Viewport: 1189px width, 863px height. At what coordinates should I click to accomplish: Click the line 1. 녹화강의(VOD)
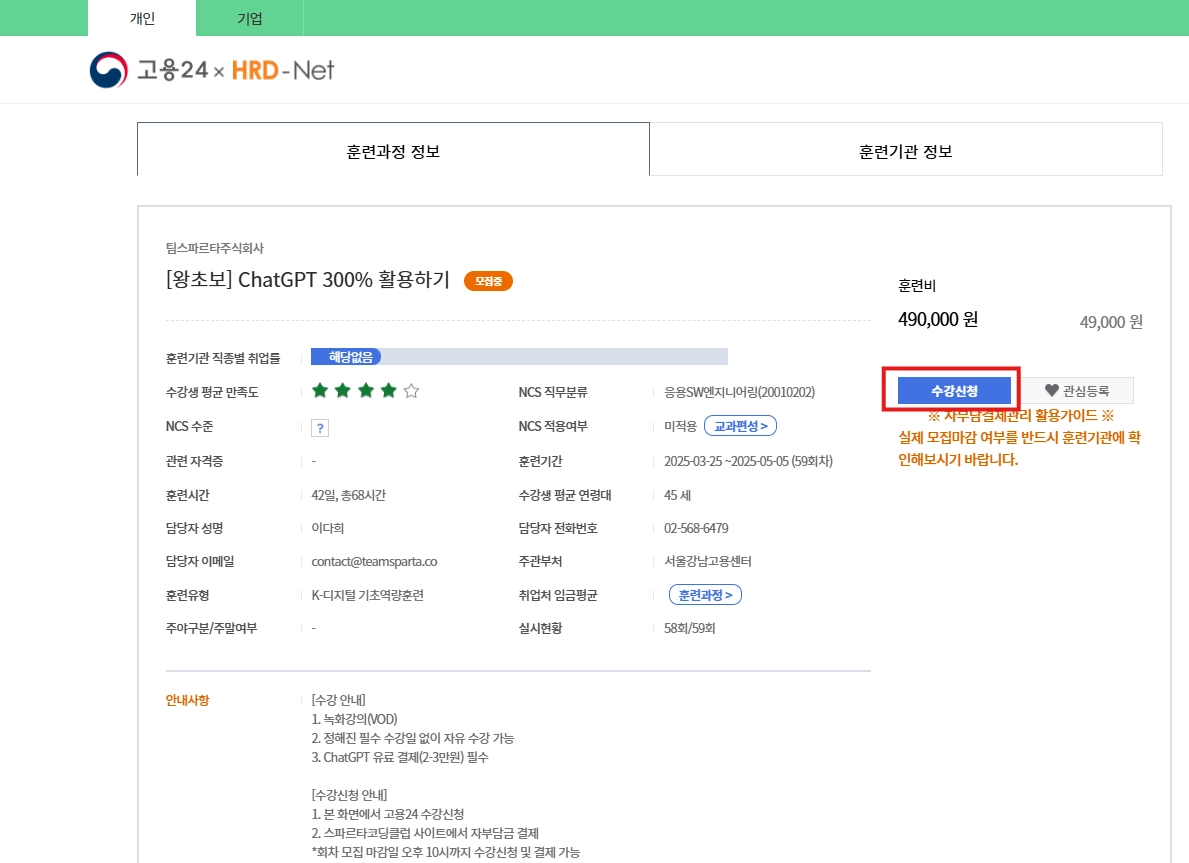(354, 719)
